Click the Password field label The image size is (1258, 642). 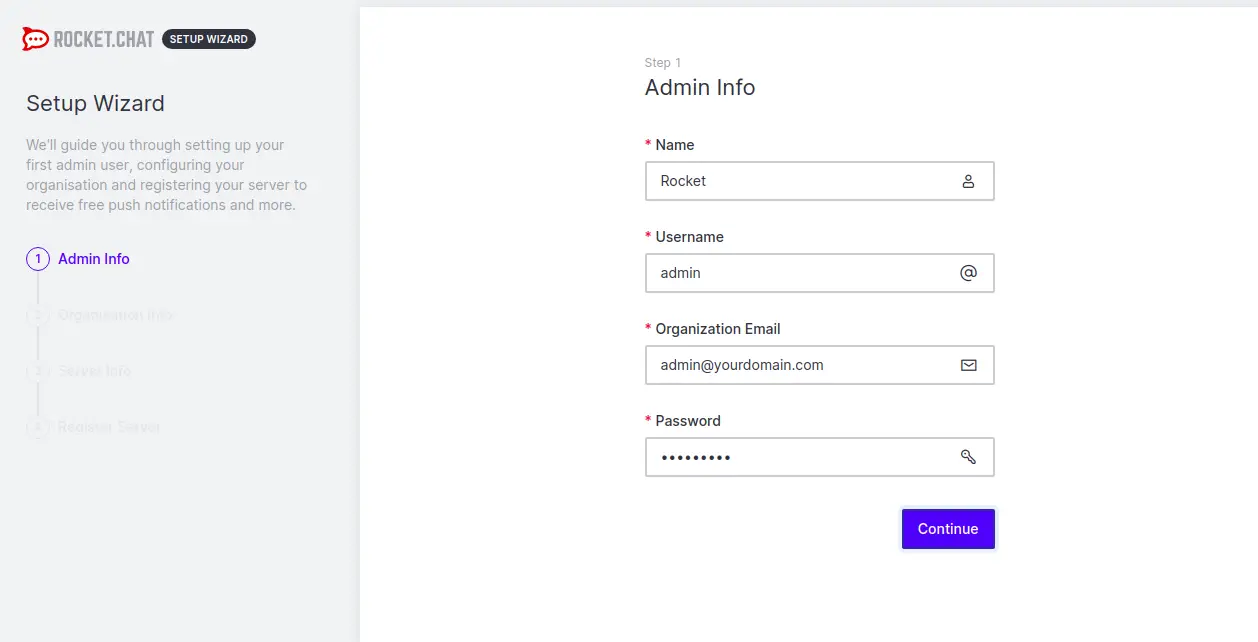coord(688,421)
